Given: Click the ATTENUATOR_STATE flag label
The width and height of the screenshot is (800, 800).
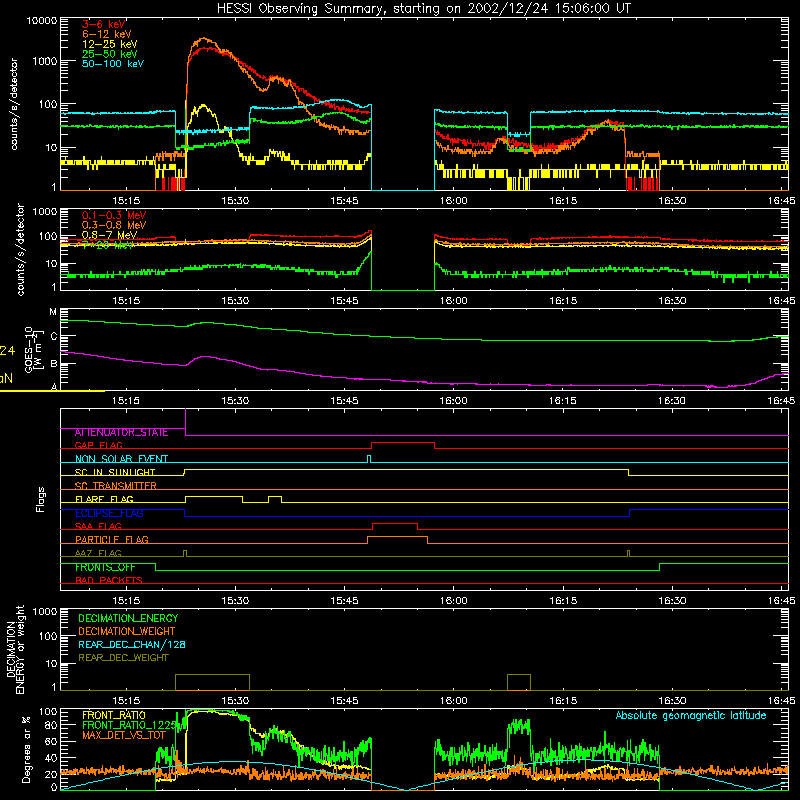Looking at the screenshot, I should click(121, 433).
